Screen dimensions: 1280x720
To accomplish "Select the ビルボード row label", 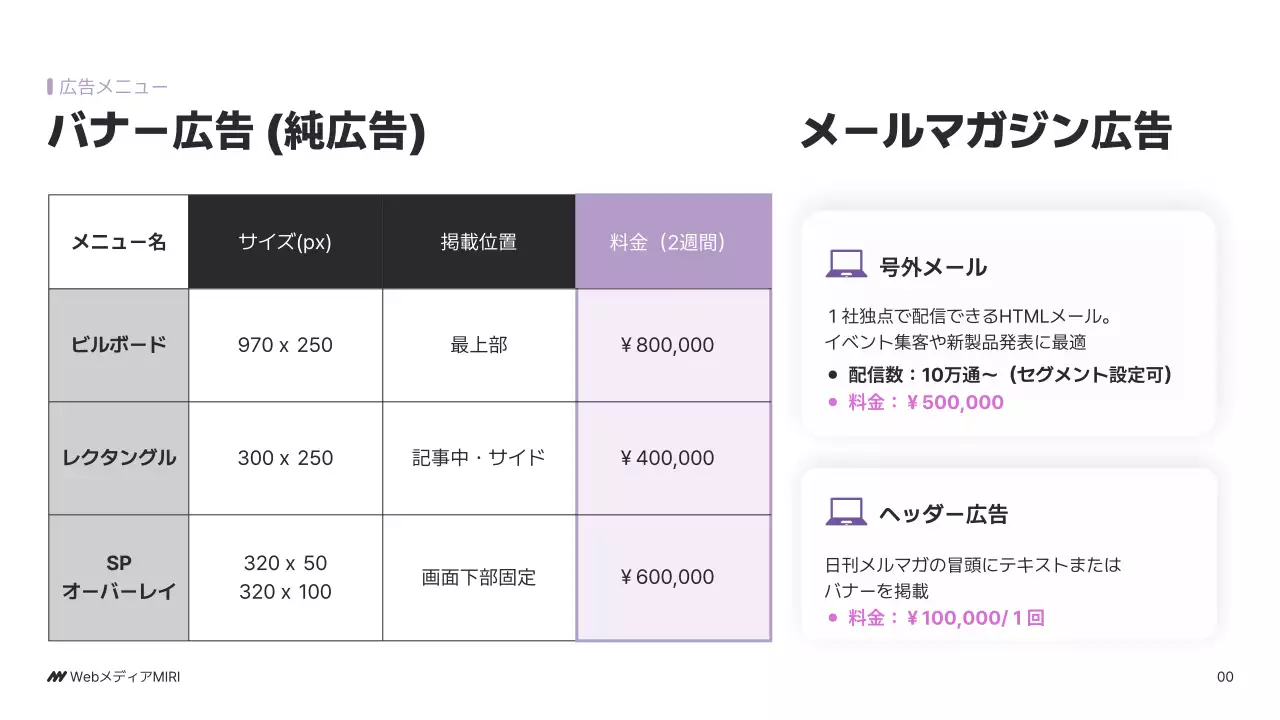I will [119, 345].
